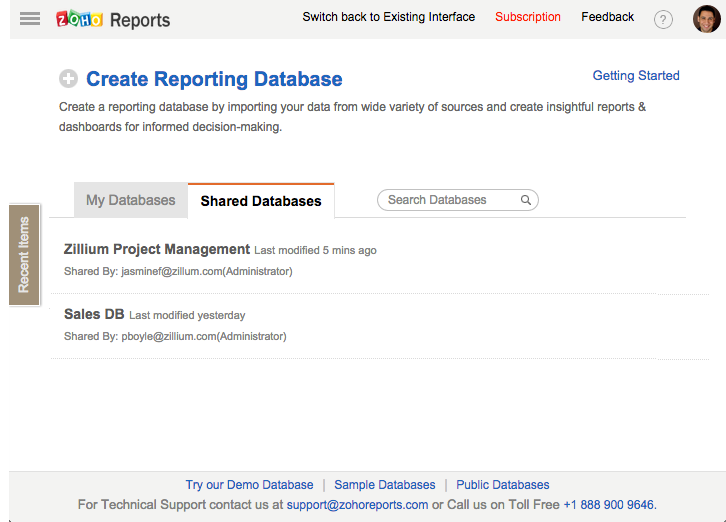Open the help question mark icon
This screenshot has width=726, height=522.
pos(663,20)
